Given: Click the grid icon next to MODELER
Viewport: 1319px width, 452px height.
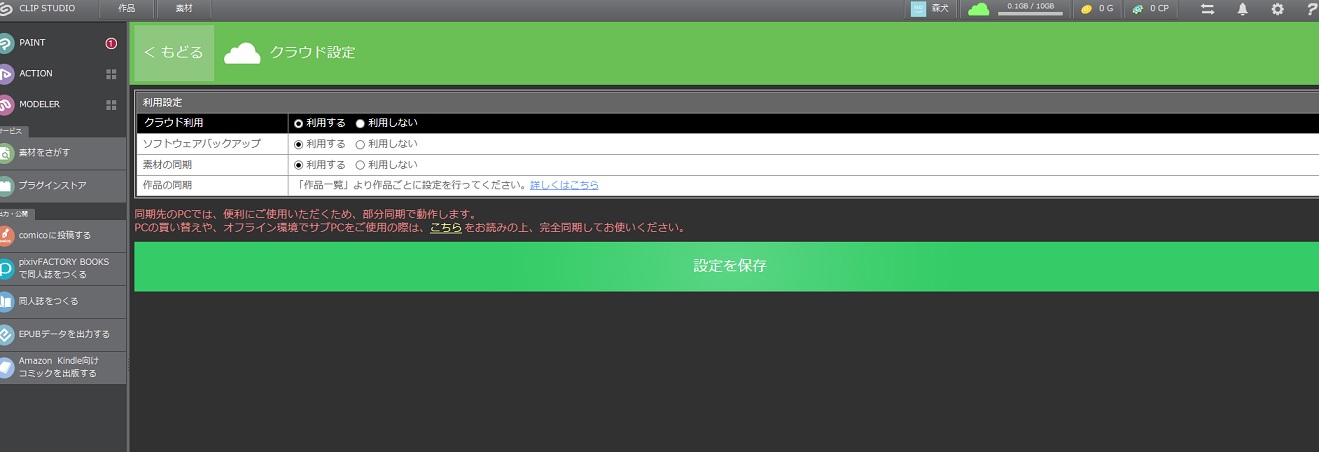Looking at the screenshot, I should click(111, 104).
